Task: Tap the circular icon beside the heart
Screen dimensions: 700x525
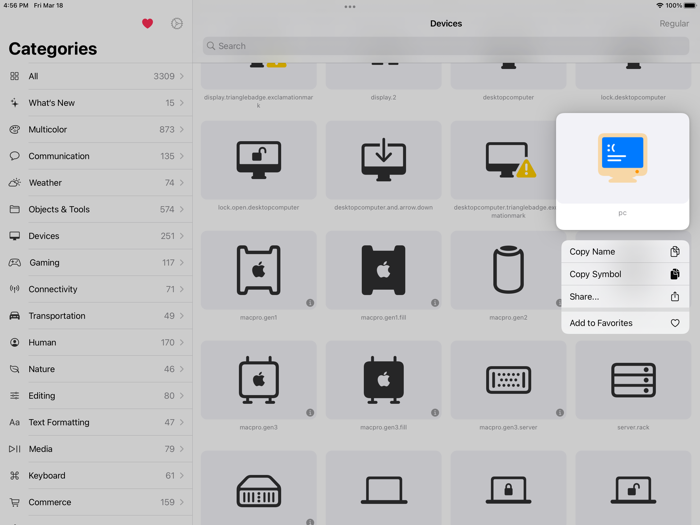Action: [x=177, y=24]
